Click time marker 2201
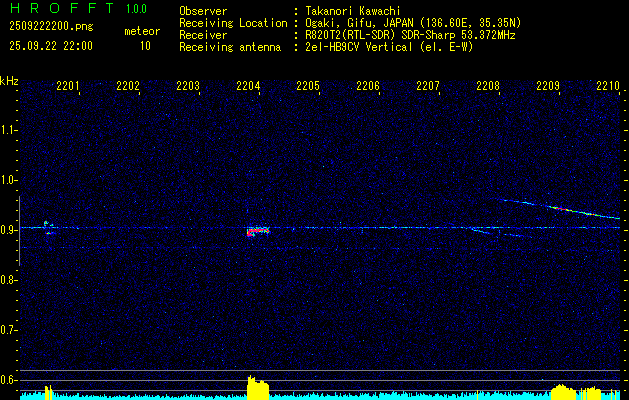The height and width of the screenshot is (400, 629). (x=68, y=86)
